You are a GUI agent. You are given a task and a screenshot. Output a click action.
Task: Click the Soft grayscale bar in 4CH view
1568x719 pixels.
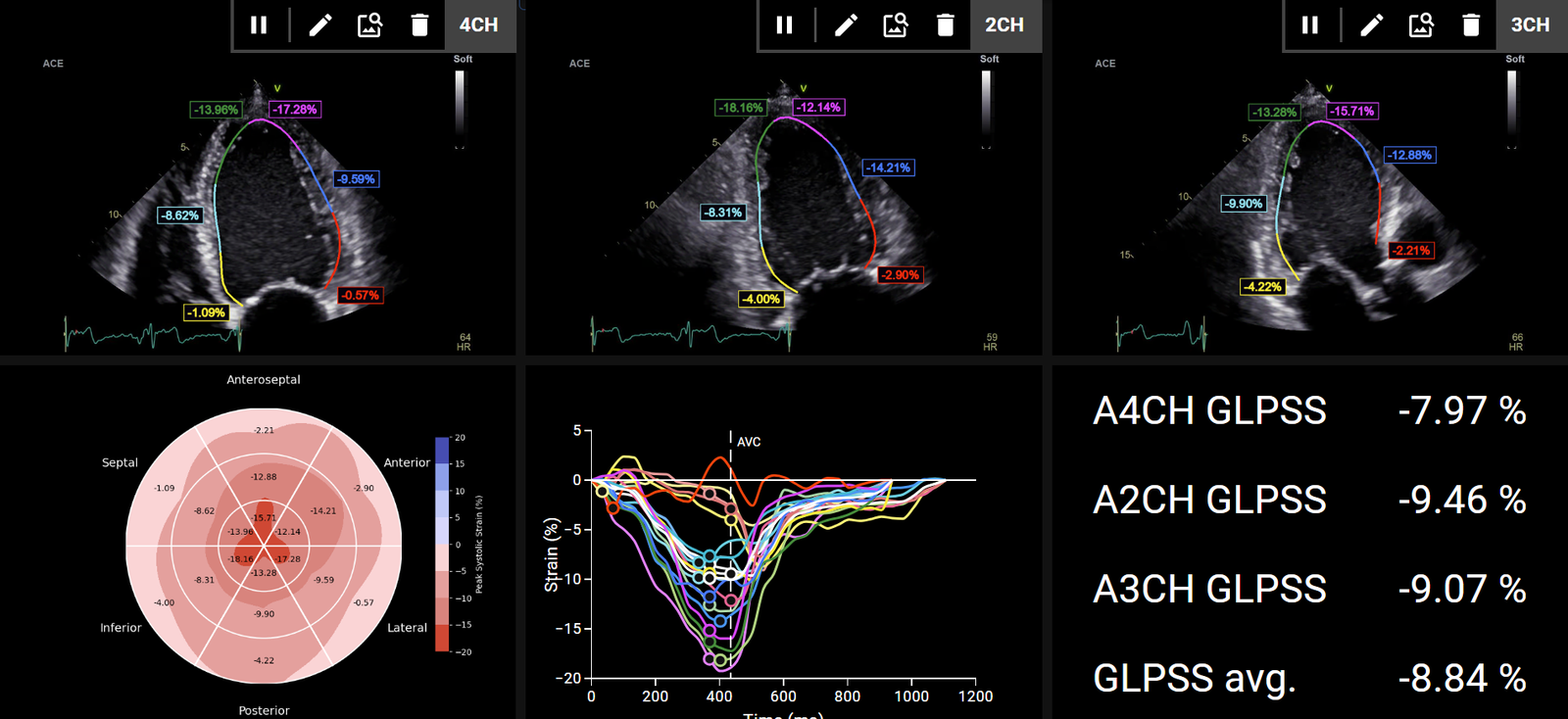click(460, 103)
